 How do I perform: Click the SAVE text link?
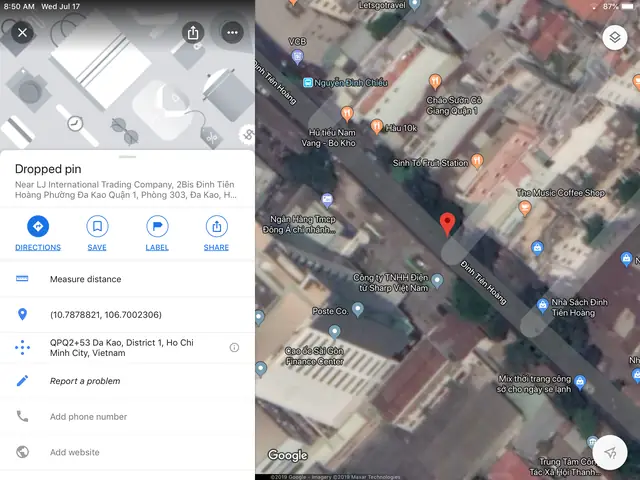(x=97, y=247)
